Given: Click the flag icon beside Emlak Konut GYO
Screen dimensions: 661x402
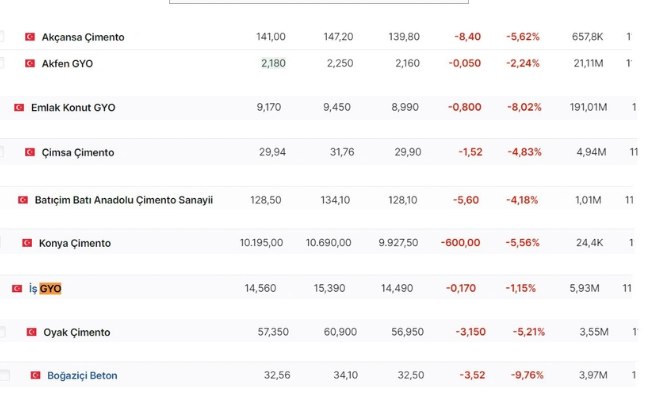Looking at the screenshot, I should 19,108.
